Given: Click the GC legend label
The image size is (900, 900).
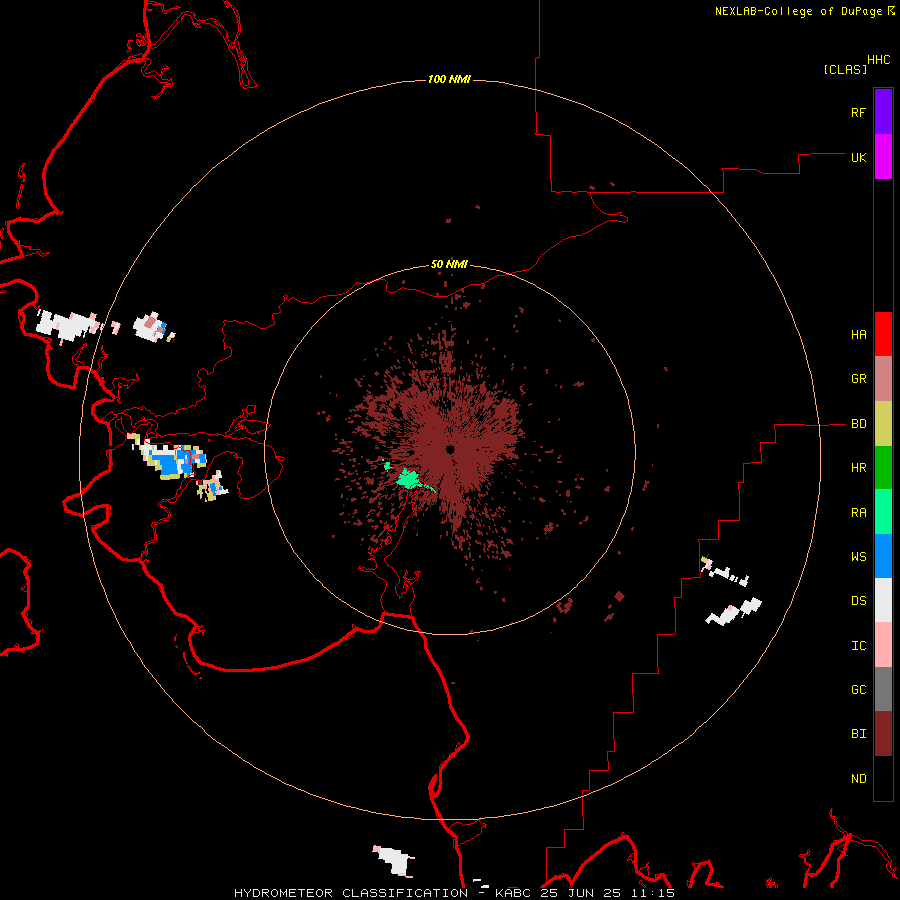Looking at the screenshot, I should pos(858,689).
